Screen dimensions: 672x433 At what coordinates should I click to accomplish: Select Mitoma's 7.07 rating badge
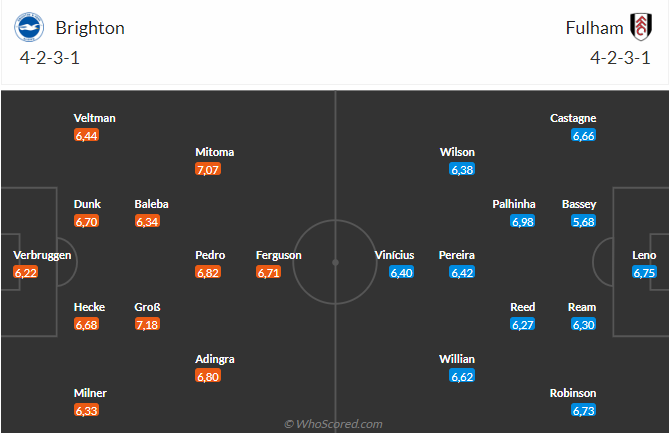(208, 170)
